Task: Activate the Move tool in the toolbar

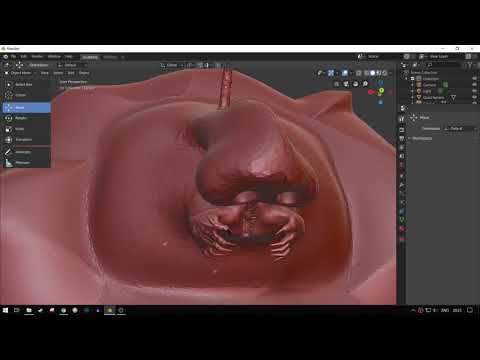Action: click(x=27, y=107)
